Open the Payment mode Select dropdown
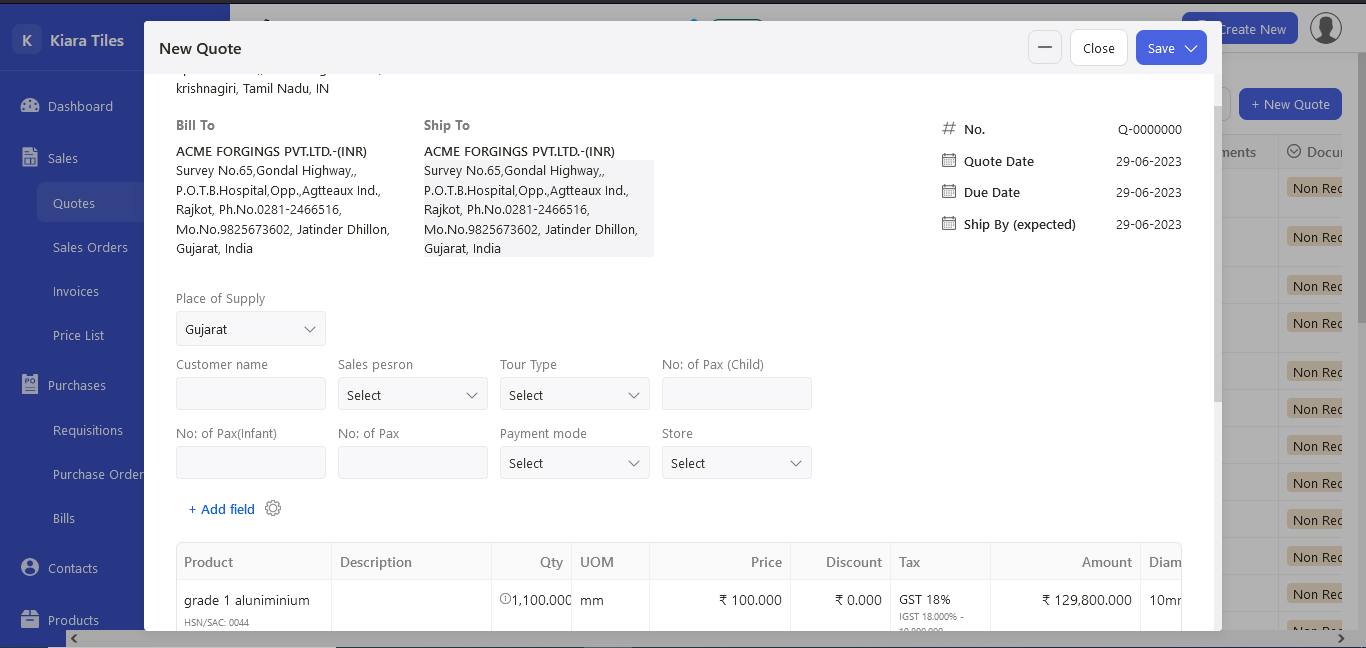1366x648 pixels. 575,463
